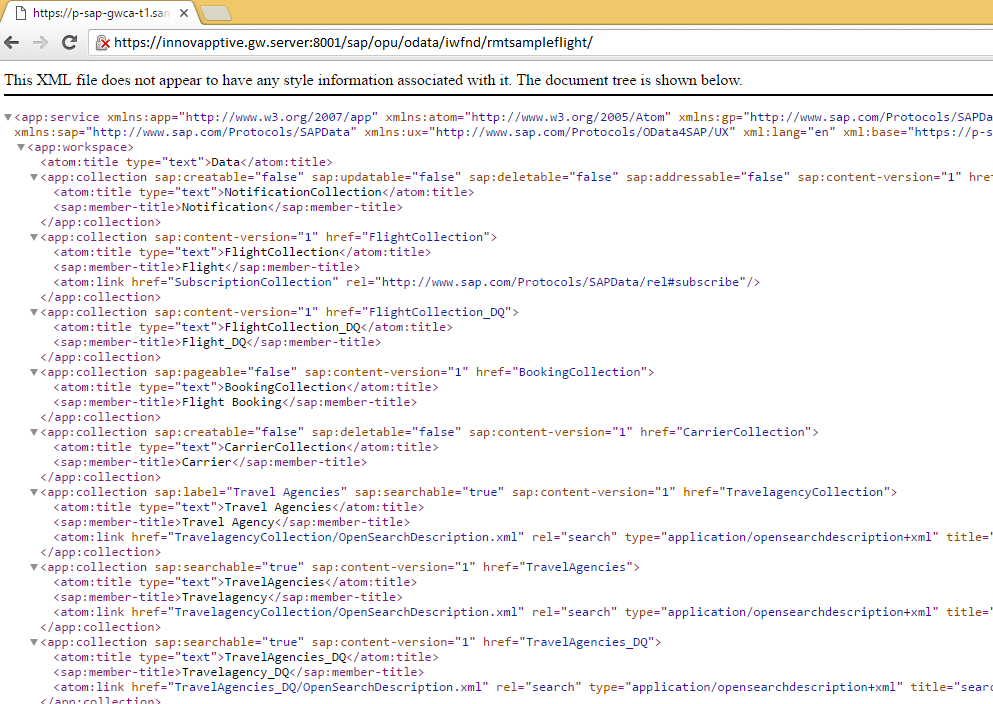Collapse the CarrierCollection node

(35, 432)
